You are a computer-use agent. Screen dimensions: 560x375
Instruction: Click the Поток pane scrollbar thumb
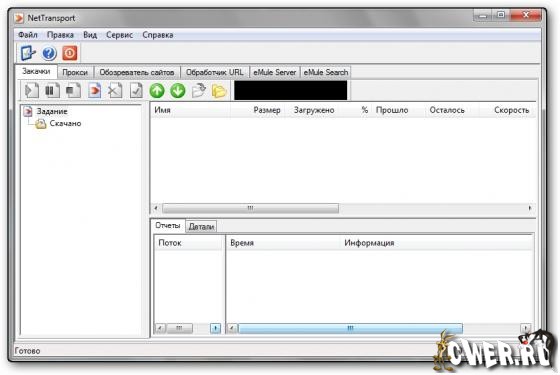(x=180, y=328)
